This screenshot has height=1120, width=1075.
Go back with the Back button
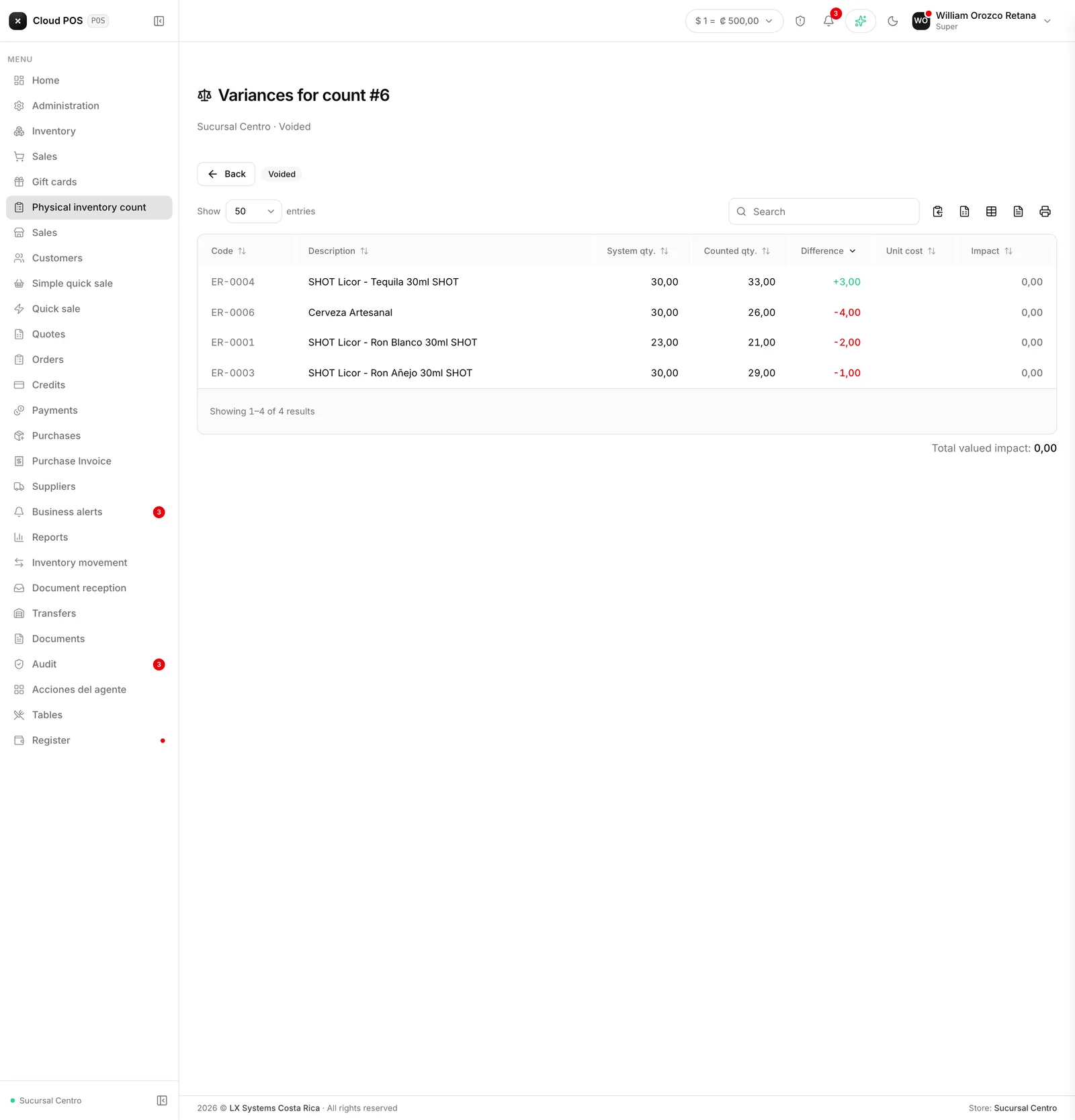pyautogui.click(x=226, y=174)
